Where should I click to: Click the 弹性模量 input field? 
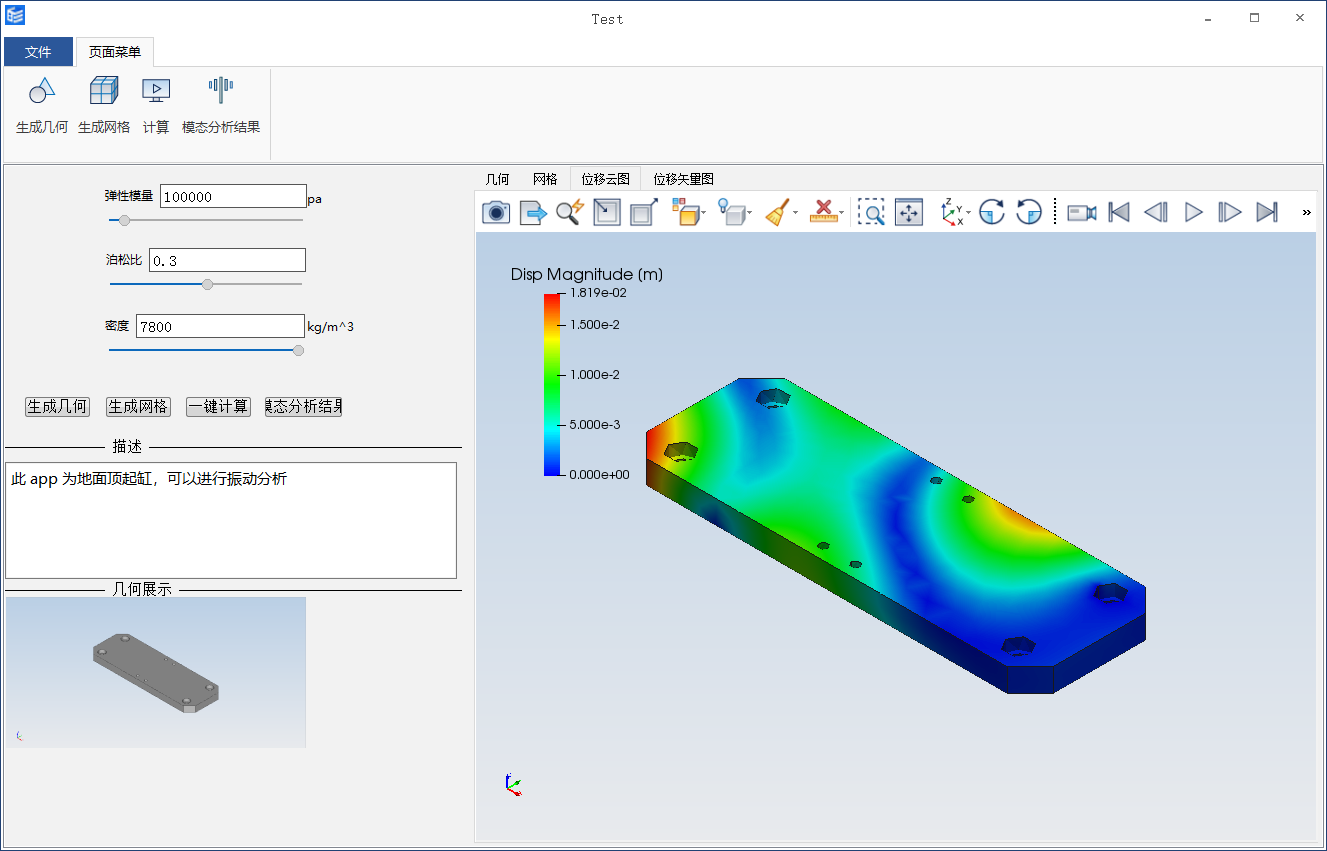(x=233, y=196)
